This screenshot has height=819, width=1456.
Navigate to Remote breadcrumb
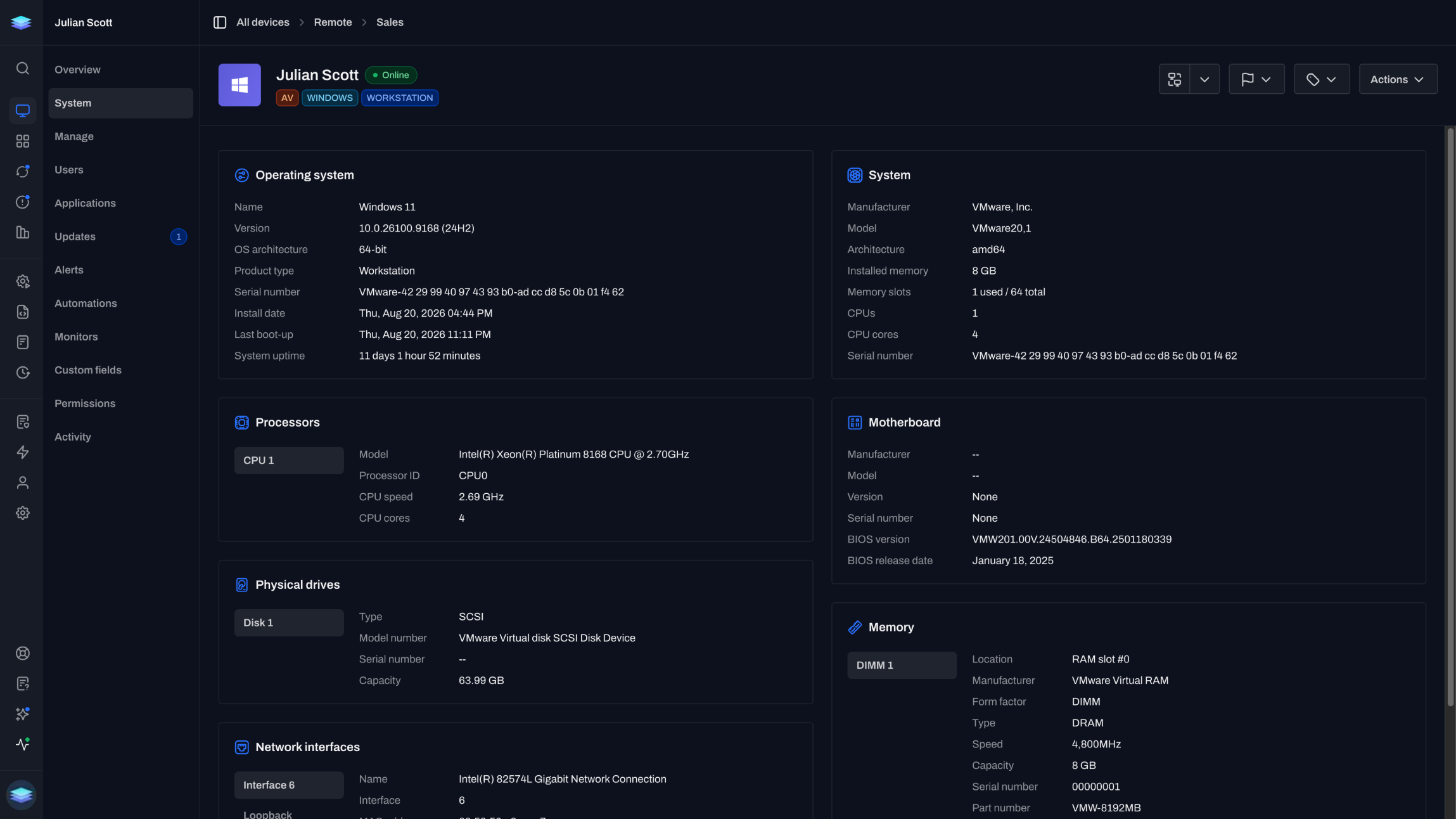click(x=333, y=22)
